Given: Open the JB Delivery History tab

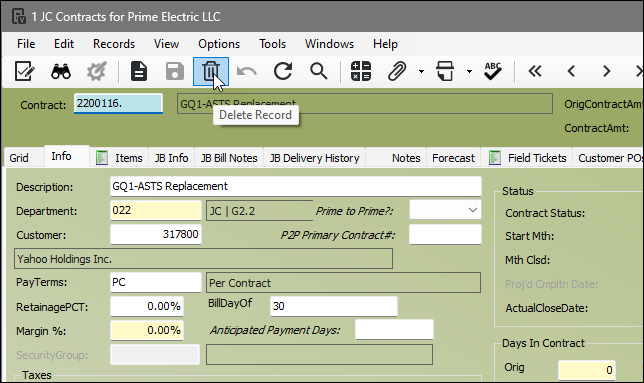Looking at the screenshot, I should coord(314,158).
